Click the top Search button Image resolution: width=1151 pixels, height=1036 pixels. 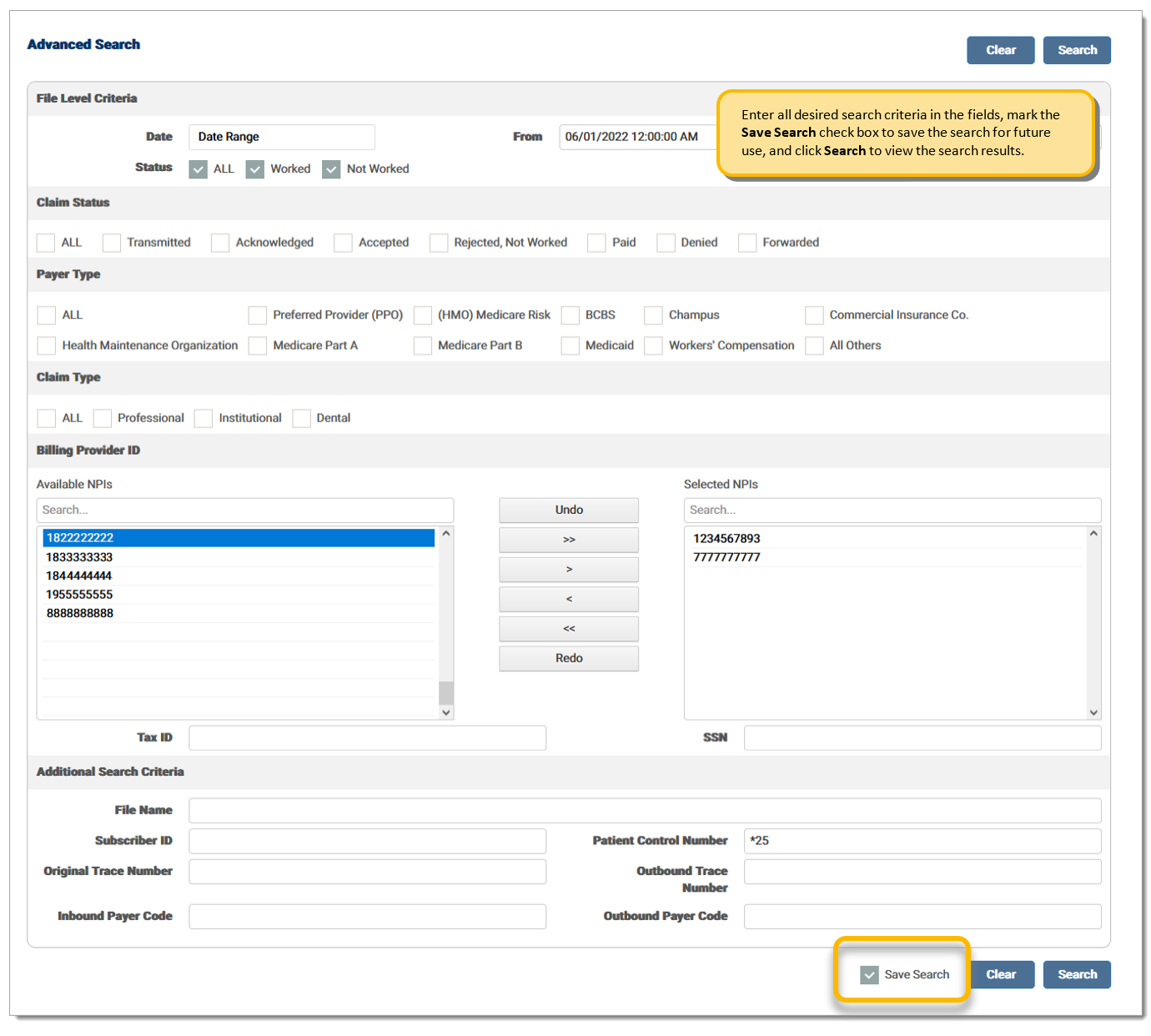1077,50
